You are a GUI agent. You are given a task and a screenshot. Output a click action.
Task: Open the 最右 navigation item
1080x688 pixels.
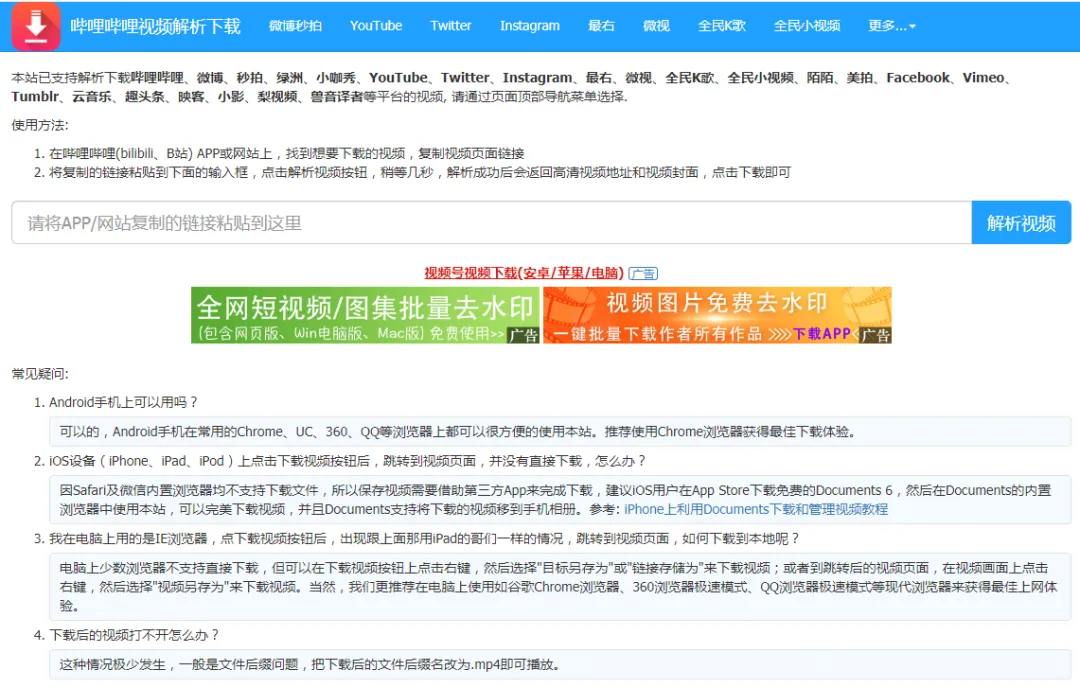coord(601,26)
